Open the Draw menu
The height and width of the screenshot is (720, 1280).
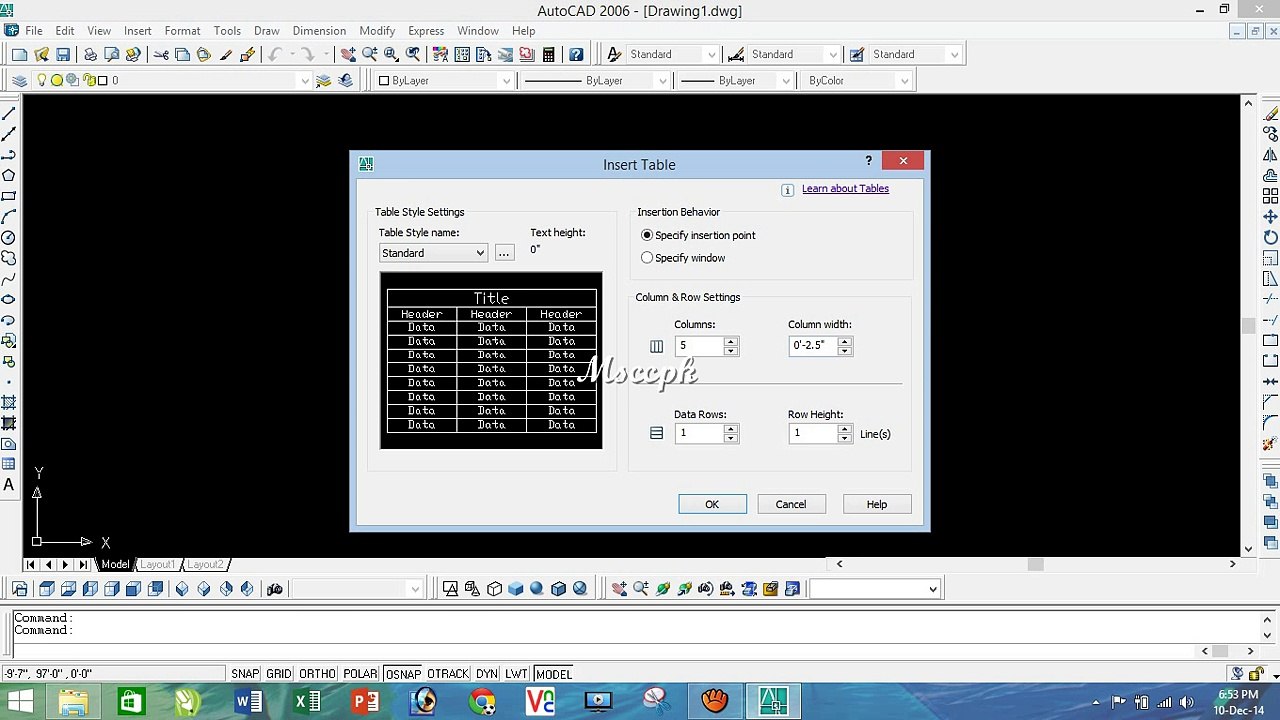[267, 31]
